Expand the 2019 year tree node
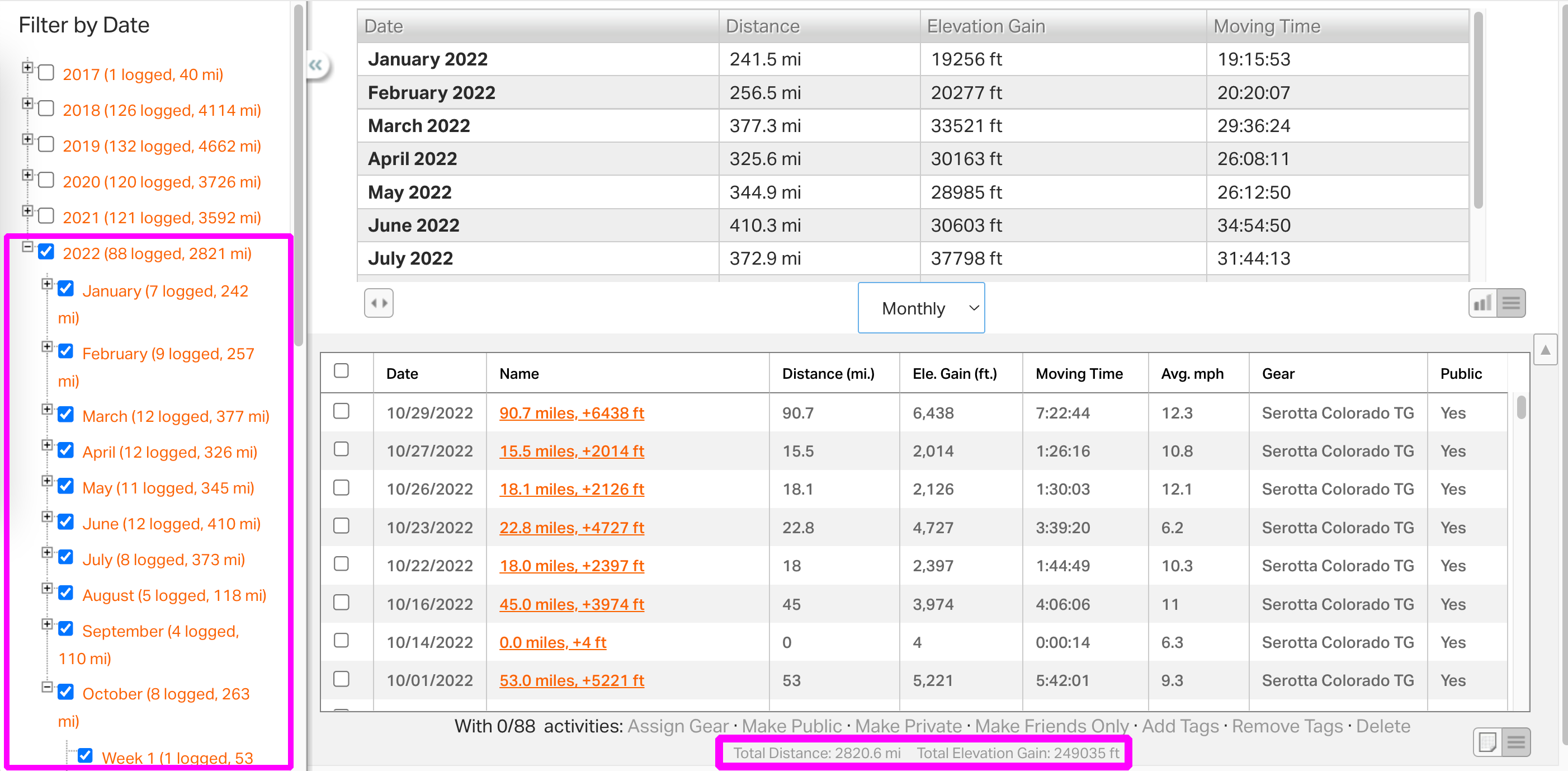The width and height of the screenshot is (1568, 771). [27, 139]
